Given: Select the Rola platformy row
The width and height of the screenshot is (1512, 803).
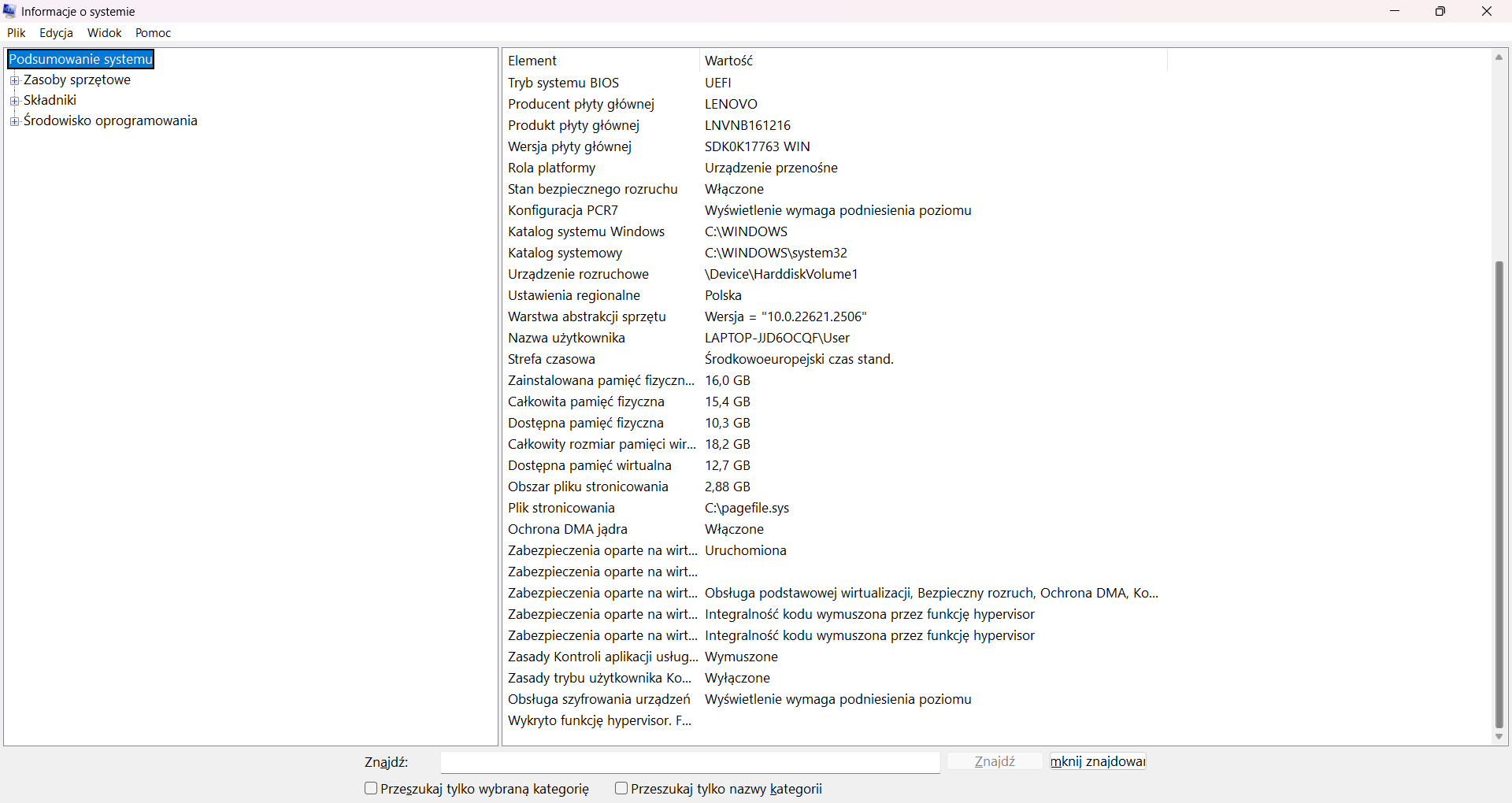Looking at the screenshot, I should (835, 168).
